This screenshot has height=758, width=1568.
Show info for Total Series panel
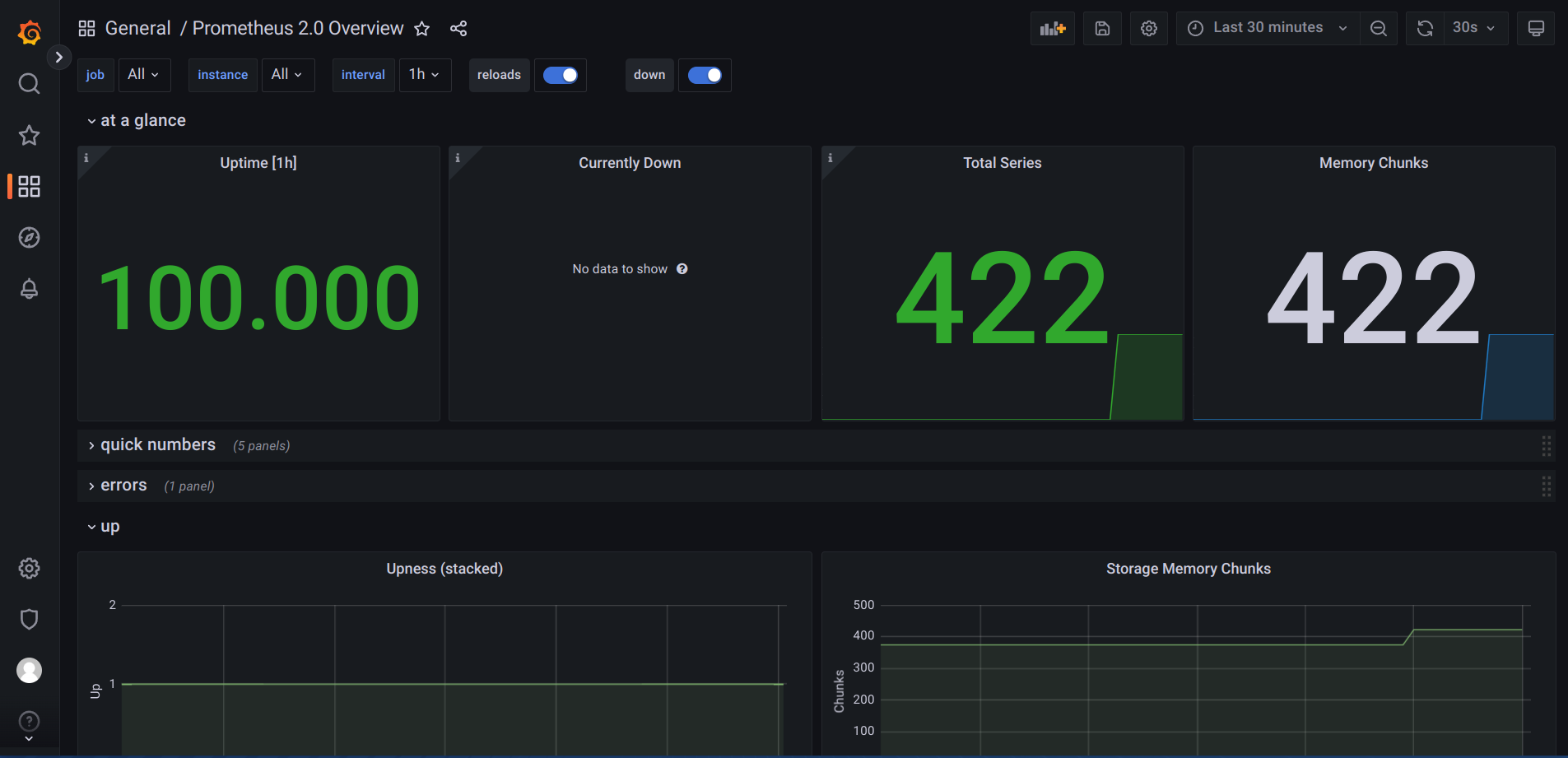tap(830, 157)
